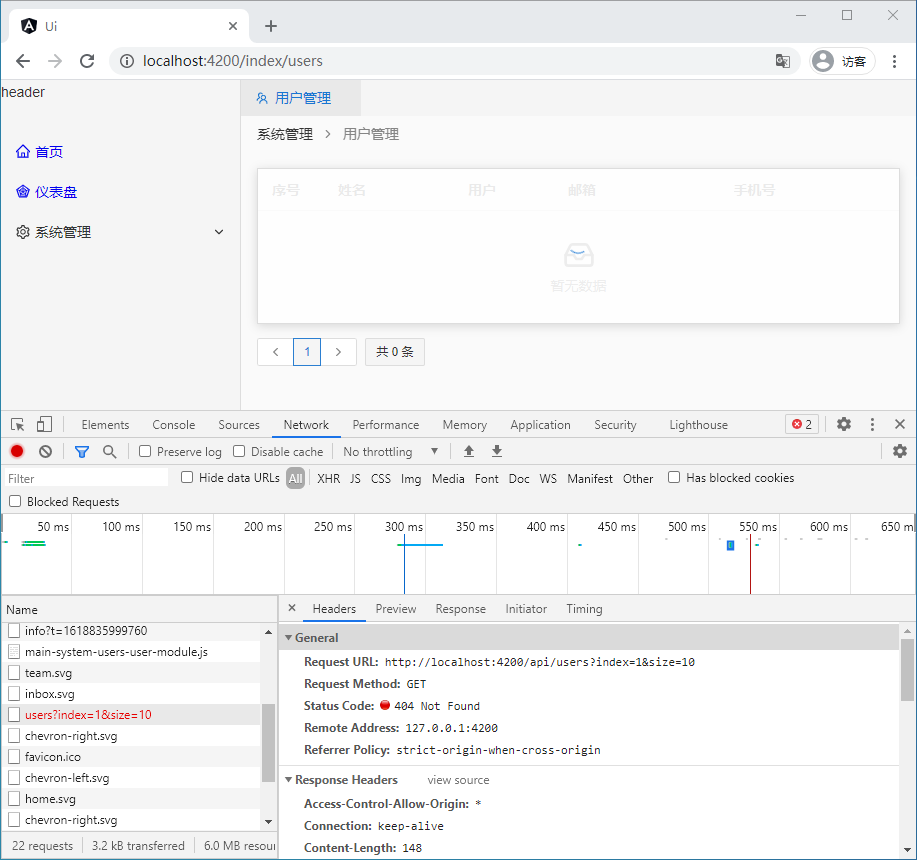Toggle the device toolbar icon
917x860 pixels.
point(44,425)
